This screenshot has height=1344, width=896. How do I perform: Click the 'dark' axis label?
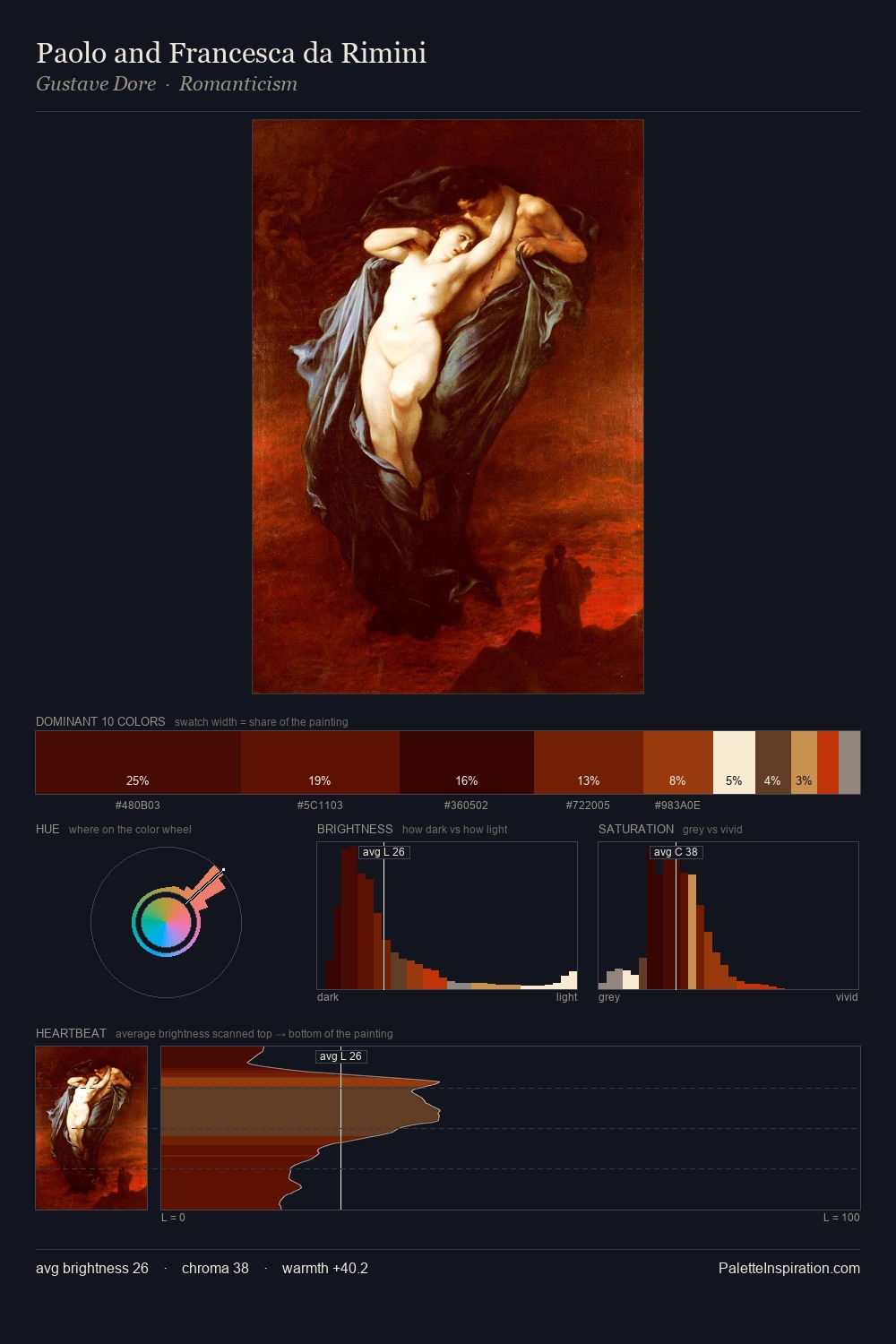(328, 997)
